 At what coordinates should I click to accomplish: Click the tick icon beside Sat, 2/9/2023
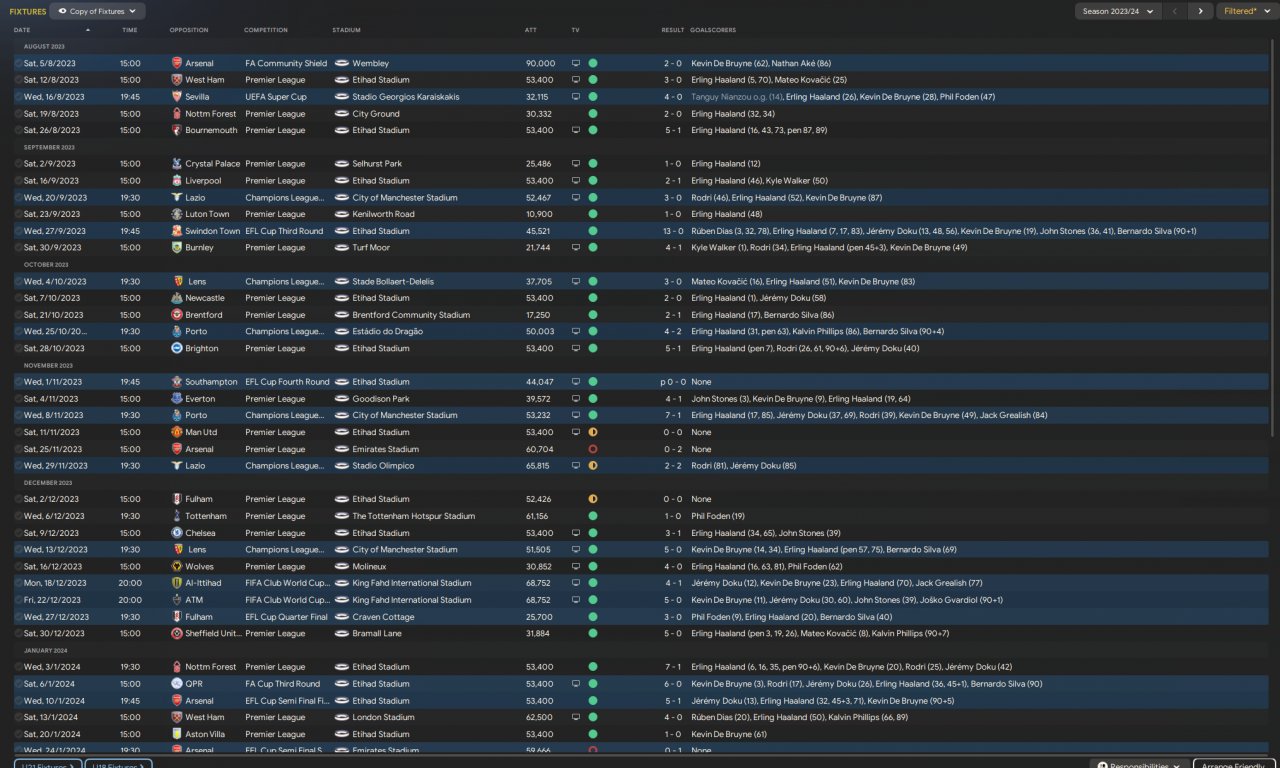[18, 164]
